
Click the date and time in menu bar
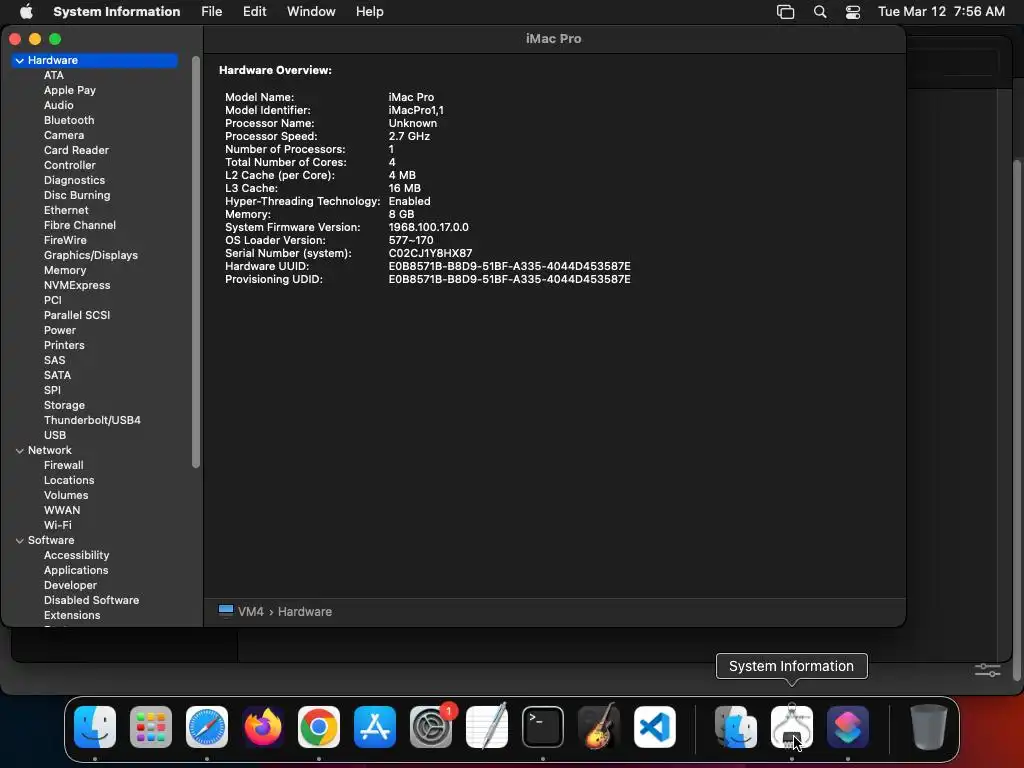pyautogui.click(x=941, y=11)
